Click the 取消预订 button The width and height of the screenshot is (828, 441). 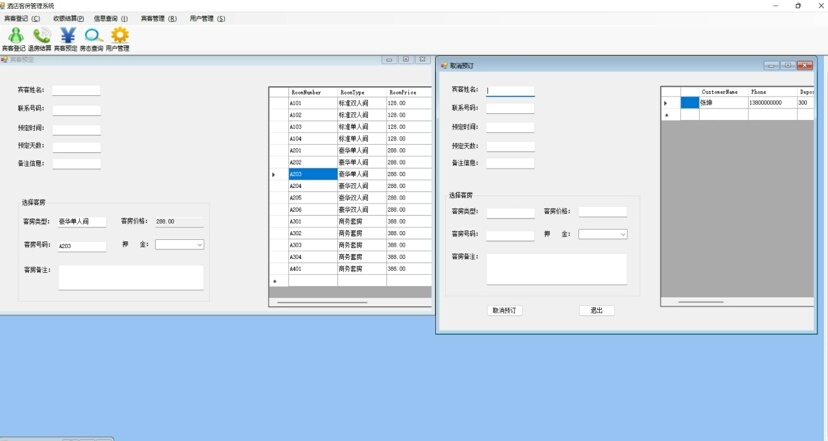click(504, 311)
